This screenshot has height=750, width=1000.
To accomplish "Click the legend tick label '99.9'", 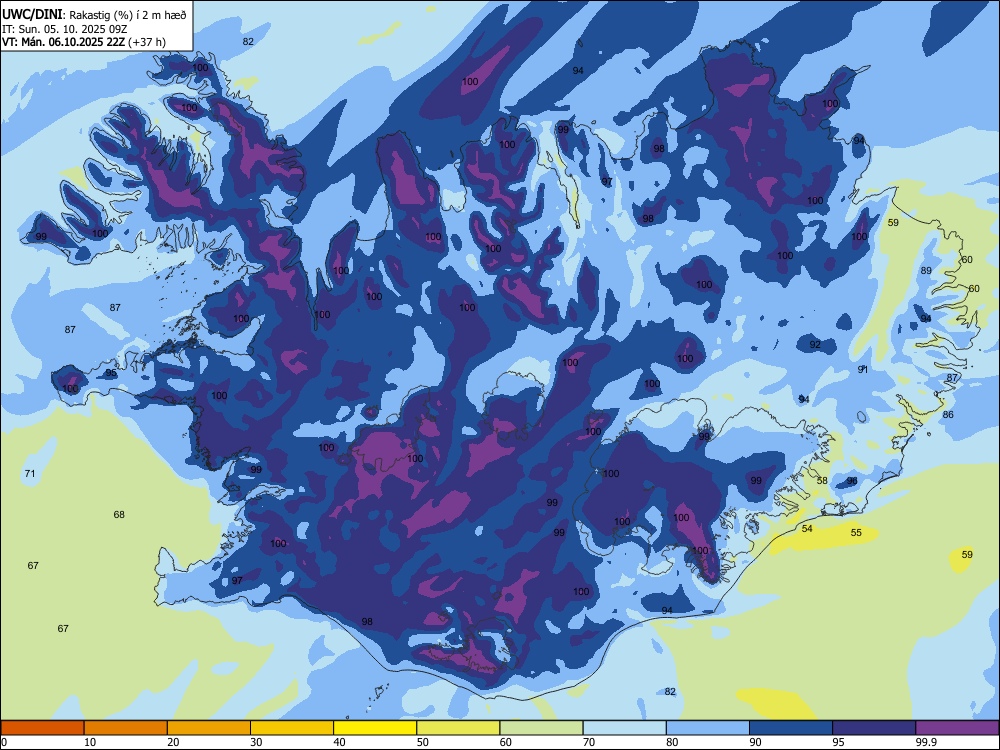I will 926,742.
